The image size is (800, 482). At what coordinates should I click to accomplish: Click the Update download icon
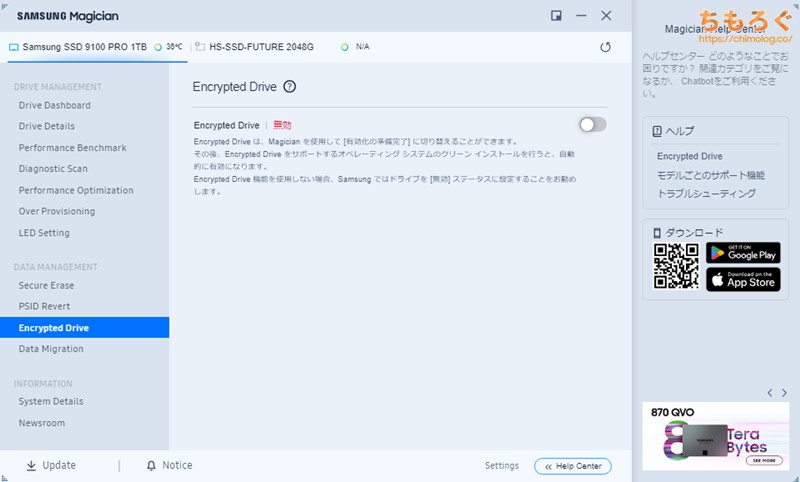pyautogui.click(x=31, y=466)
